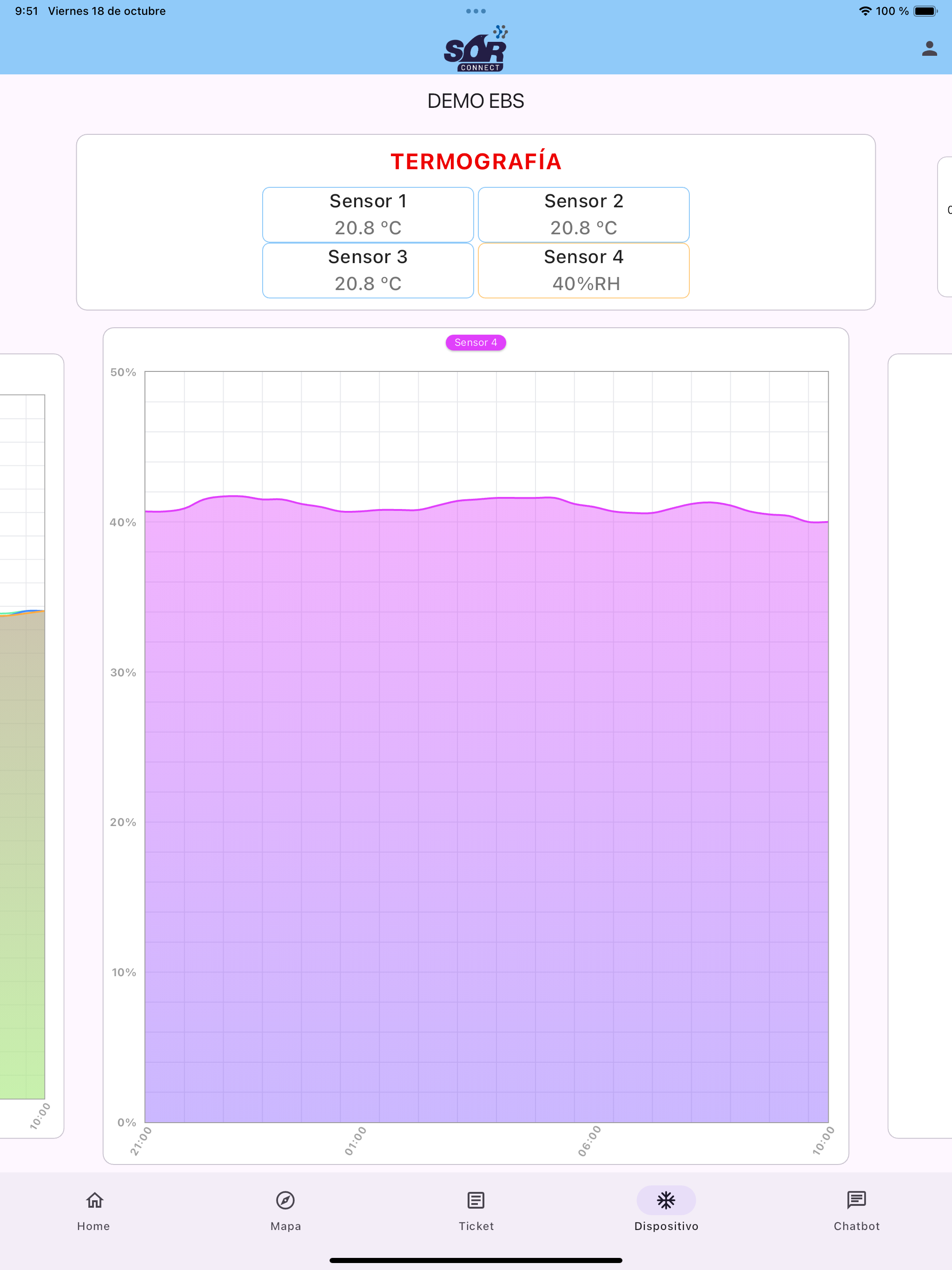Open the user profile icon
The width and height of the screenshot is (952, 1270).
(929, 49)
